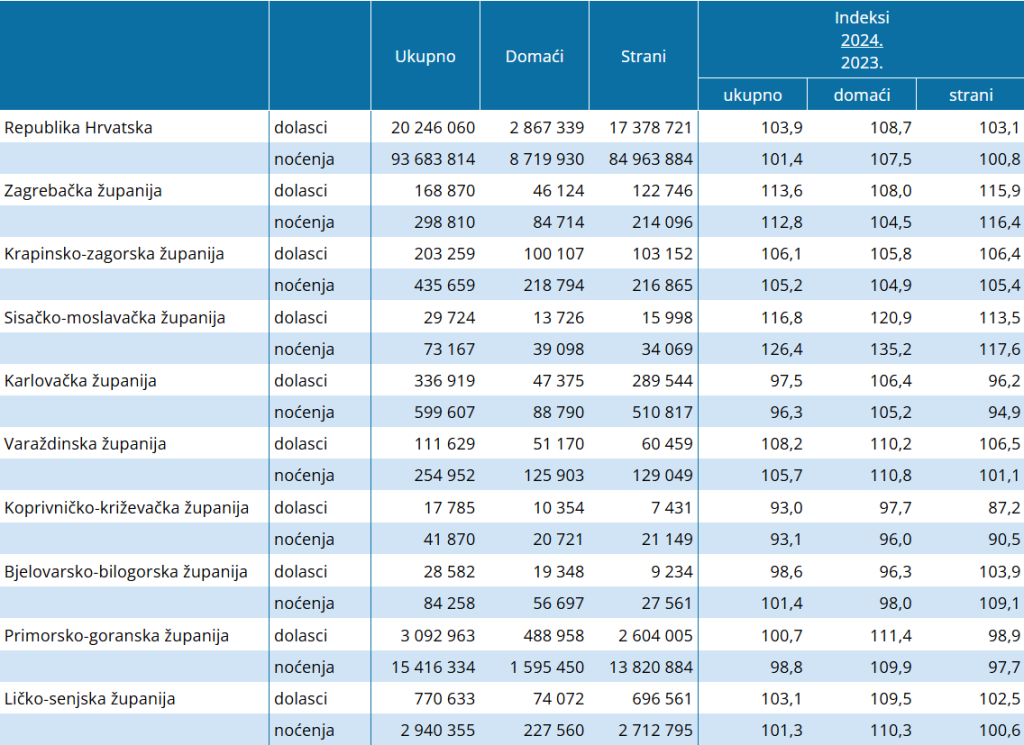Select Krapinsko-zagorska županija row label
The width and height of the screenshot is (1024, 745).
pyautogui.click(x=114, y=254)
